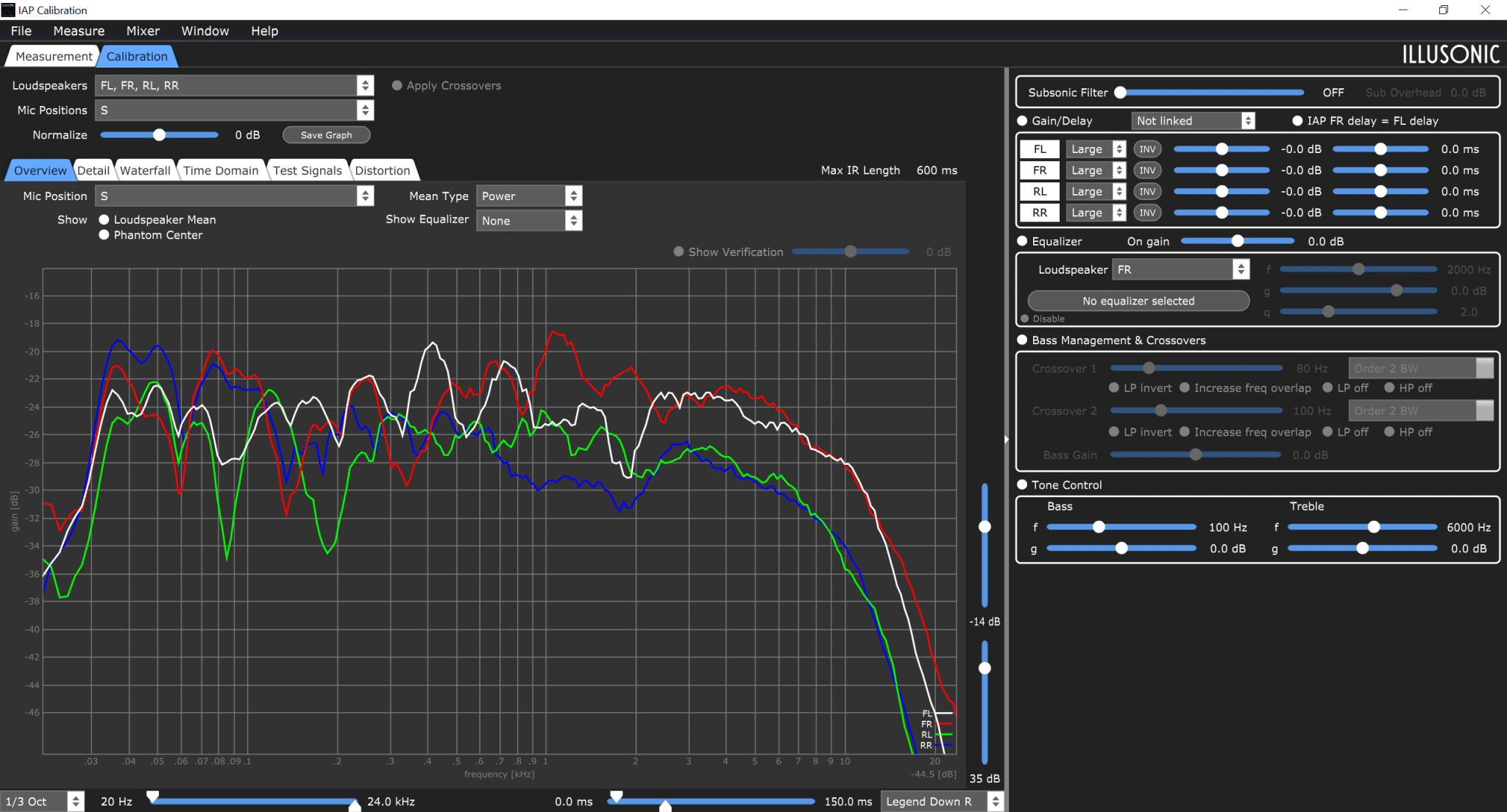
Task: Click the 35 dB vertical range slider handle
Action: point(985,669)
